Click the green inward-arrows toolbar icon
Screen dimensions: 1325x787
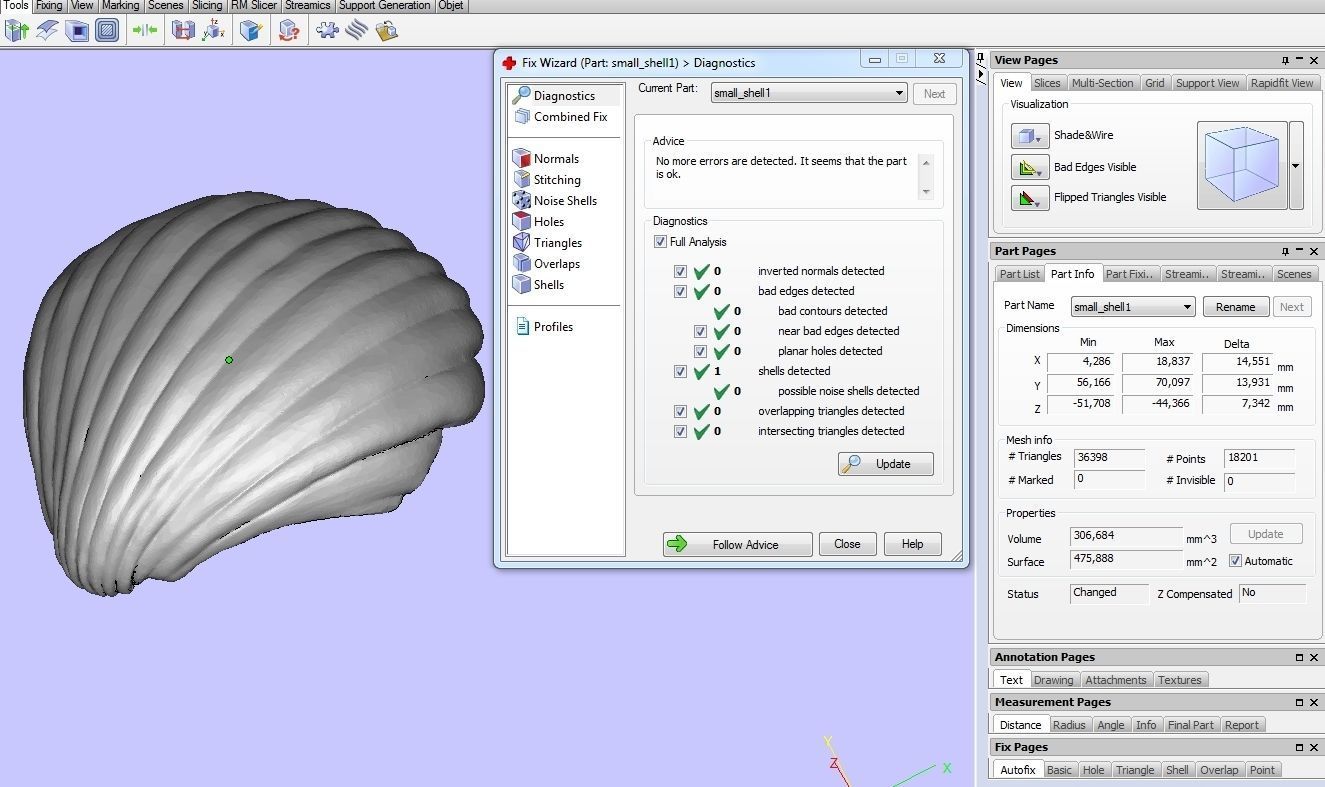point(145,31)
